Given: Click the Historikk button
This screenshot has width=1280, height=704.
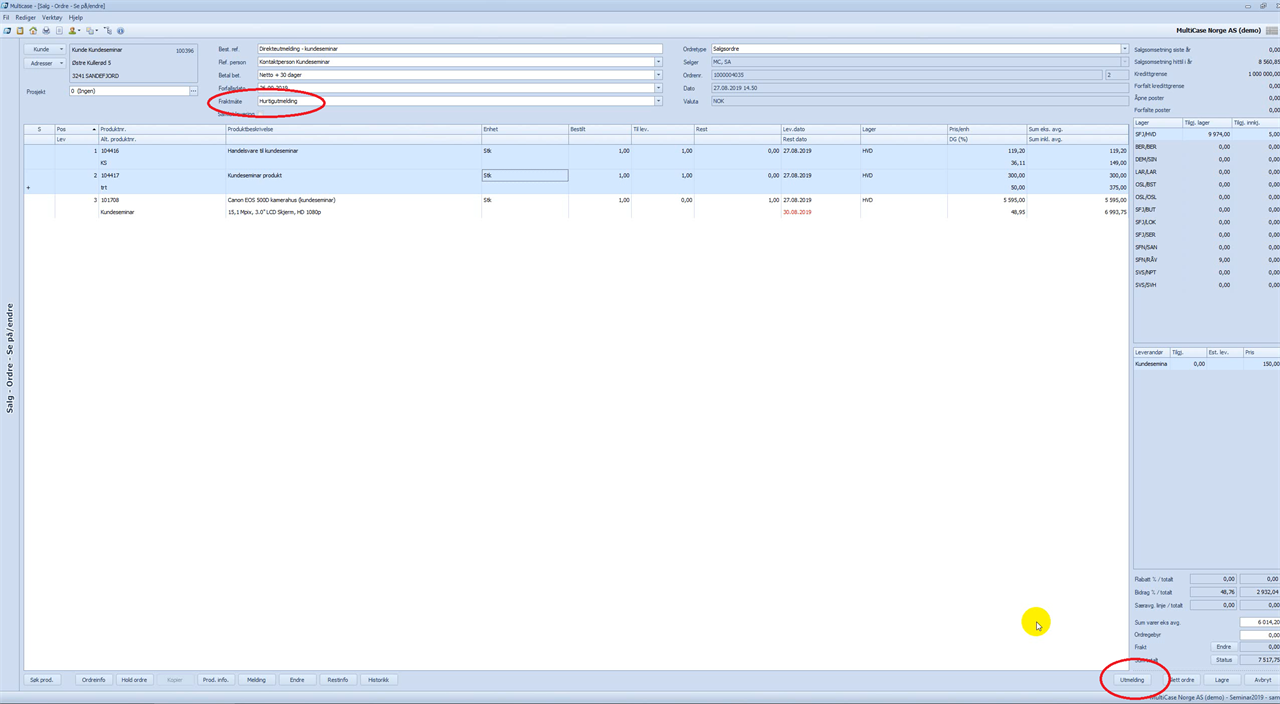Looking at the screenshot, I should pyautogui.click(x=379, y=680).
